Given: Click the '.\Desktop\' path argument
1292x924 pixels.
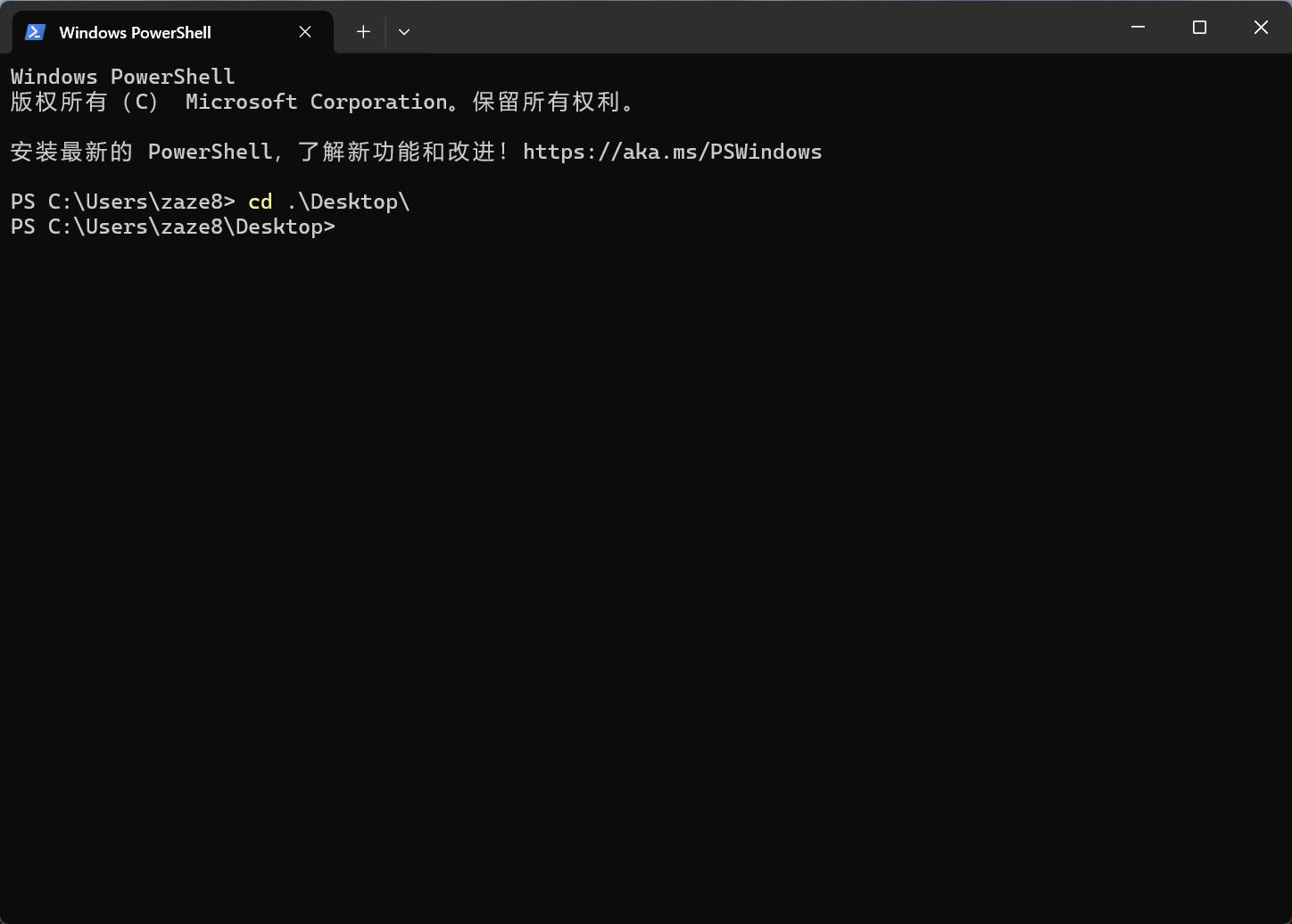Looking at the screenshot, I should coord(348,202).
